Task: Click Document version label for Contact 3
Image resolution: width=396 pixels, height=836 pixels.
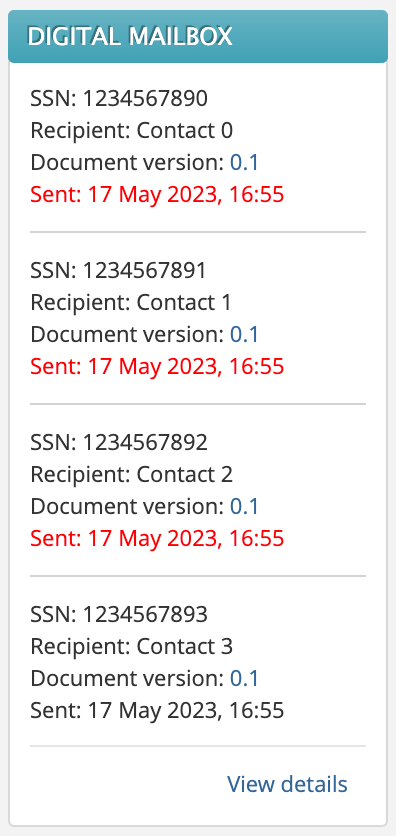Action: [x=127, y=678]
